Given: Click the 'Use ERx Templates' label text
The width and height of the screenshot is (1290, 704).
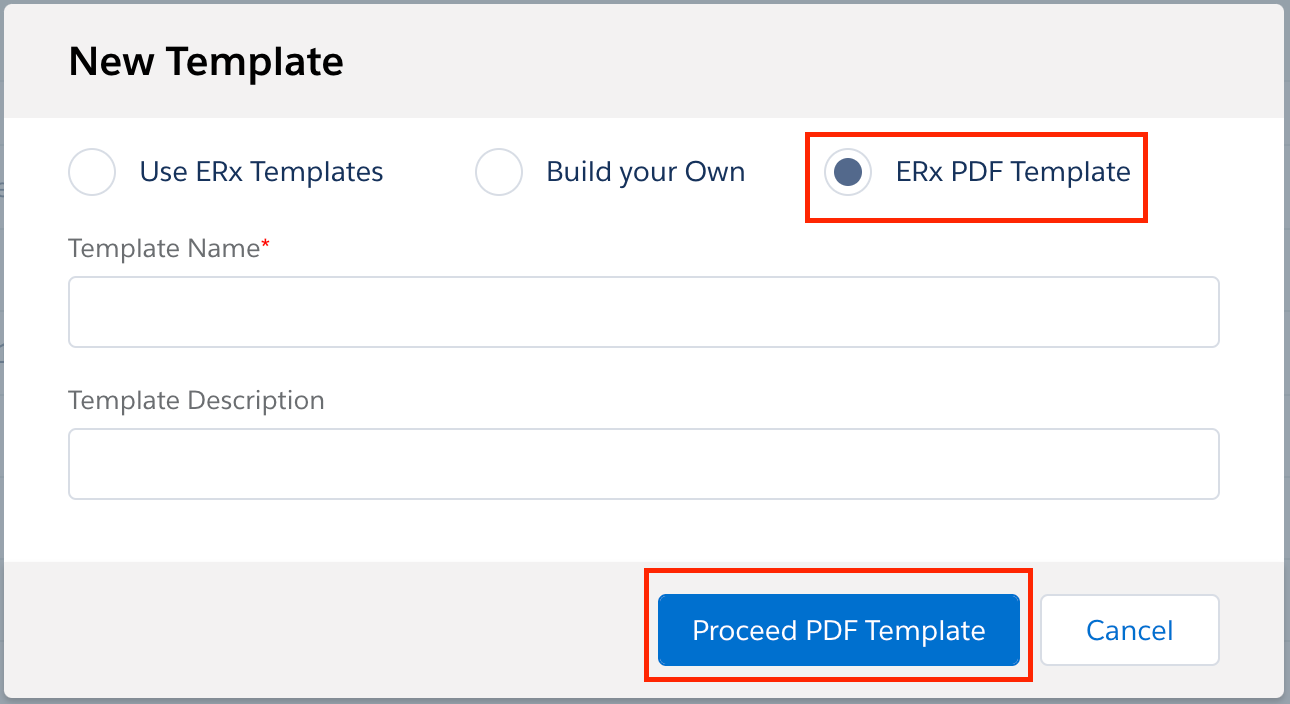Looking at the screenshot, I should pyautogui.click(x=261, y=172).
